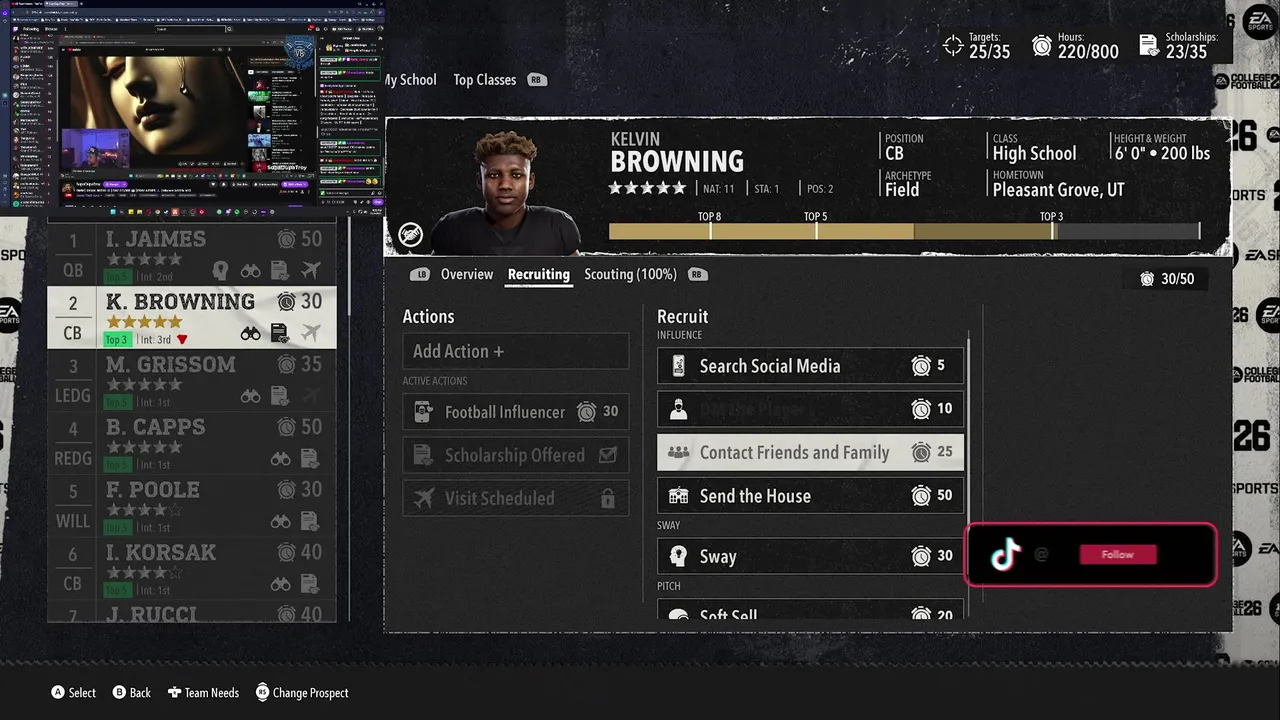Click the TikTok logo icon

pyautogui.click(x=1006, y=554)
